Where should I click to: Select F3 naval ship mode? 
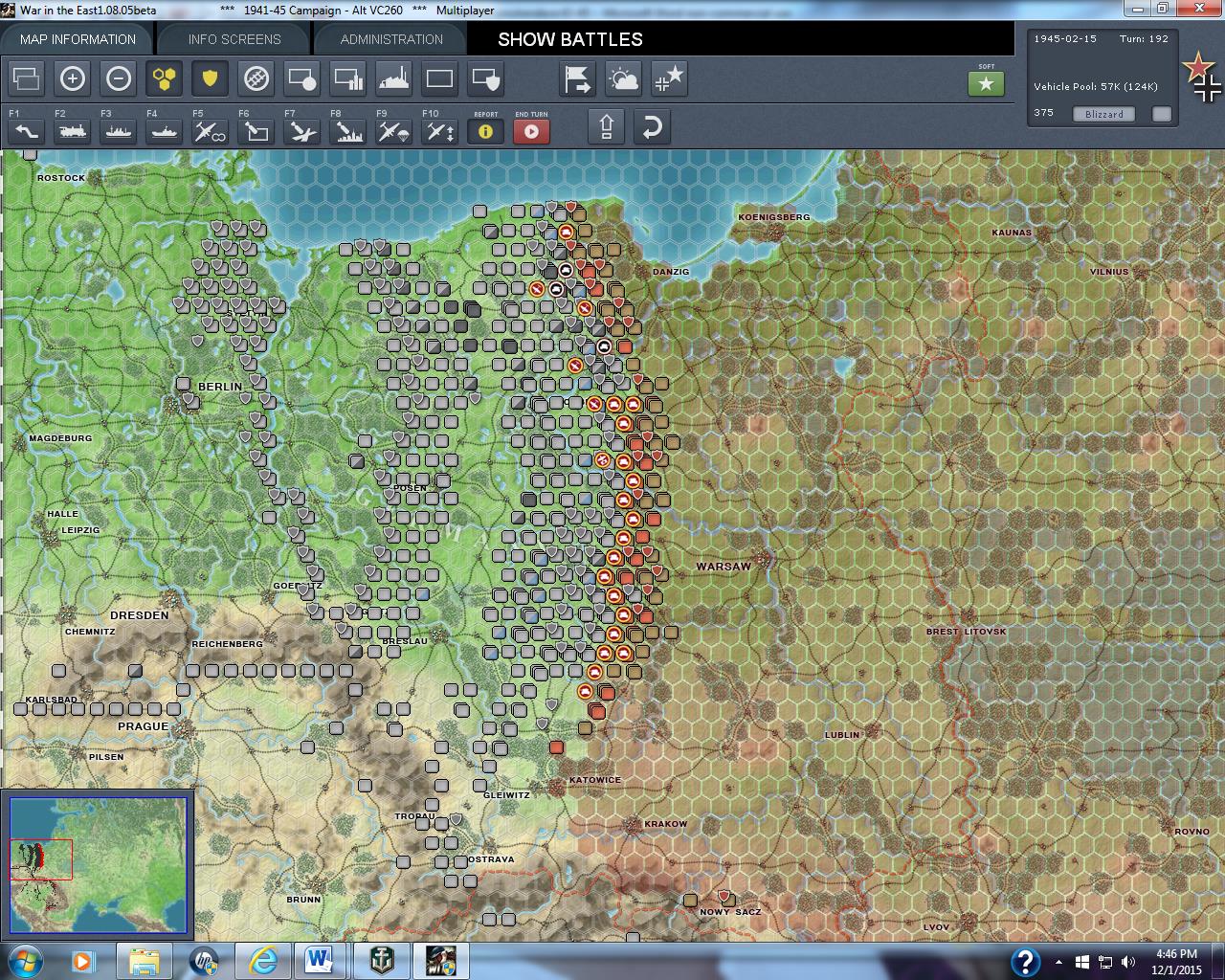pyautogui.click(x=119, y=130)
